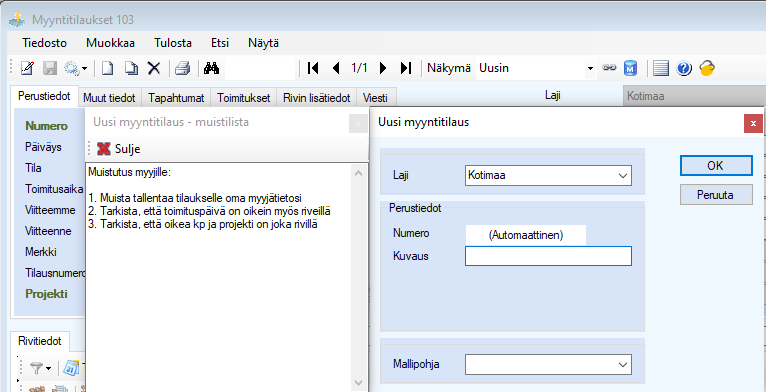This screenshot has height=392, width=766.
Task: Click reminder line 3 about kp ja projekti
Action: (203, 224)
